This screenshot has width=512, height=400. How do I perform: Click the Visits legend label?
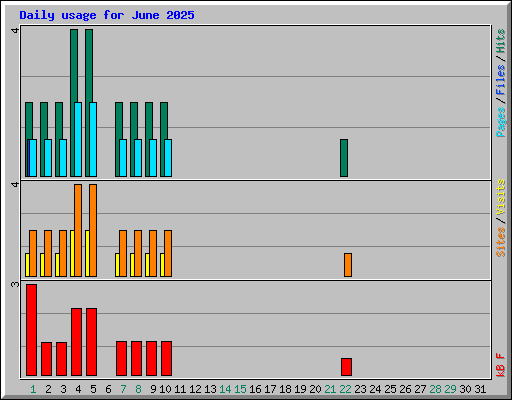pos(500,198)
